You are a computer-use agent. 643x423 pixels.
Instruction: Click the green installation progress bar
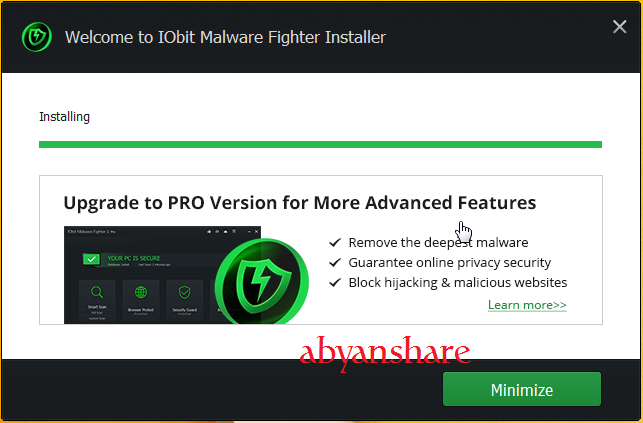pos(320,144)
